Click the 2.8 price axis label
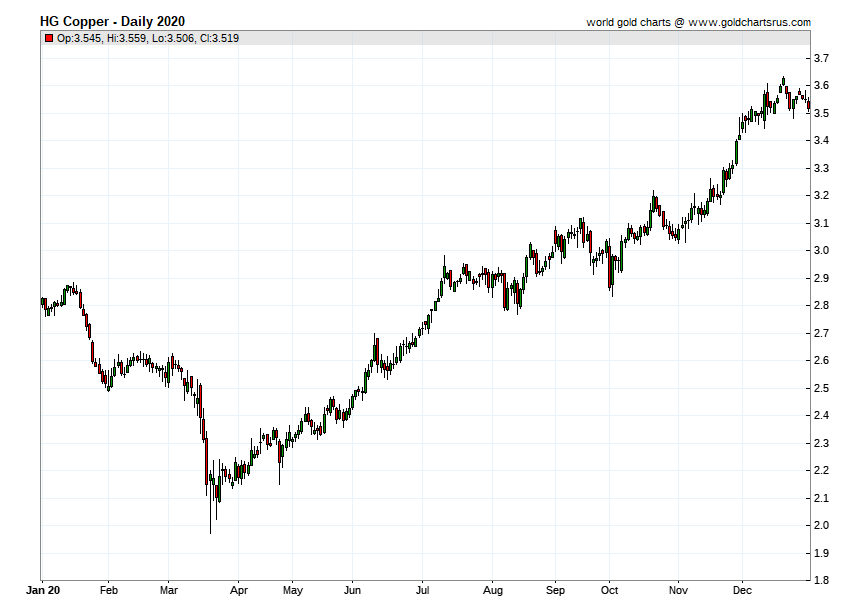 click(x=821, y=305)
